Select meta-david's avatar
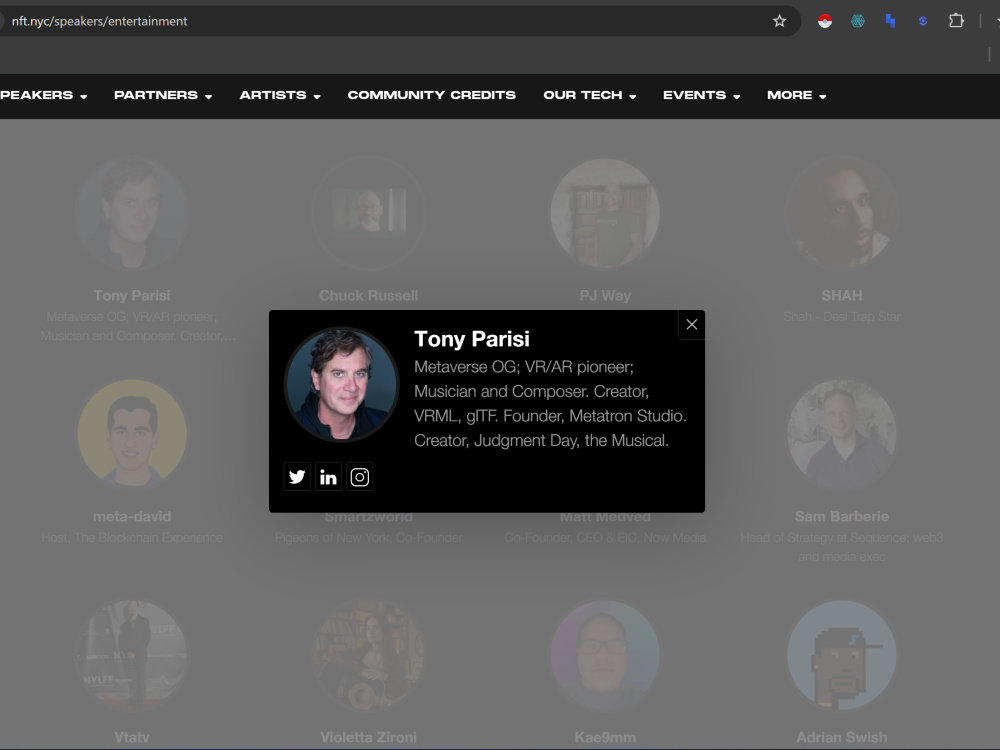The width and height of the screenshot is (1000, 750). [x=132, y=434]
